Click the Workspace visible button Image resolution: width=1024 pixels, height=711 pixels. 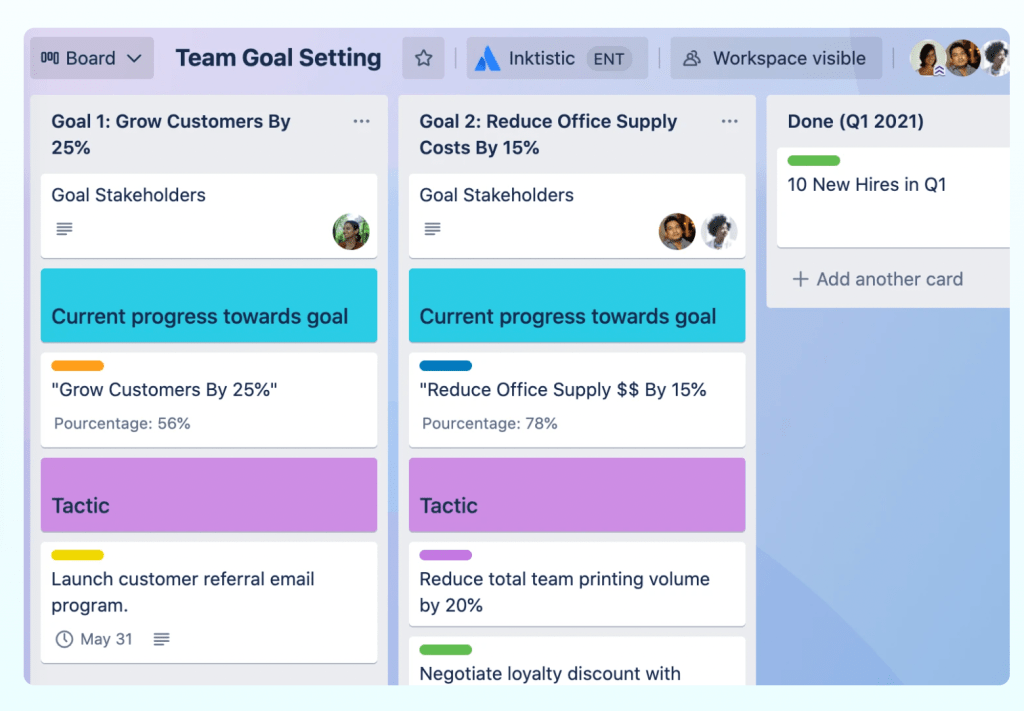(x=776, y=58)
